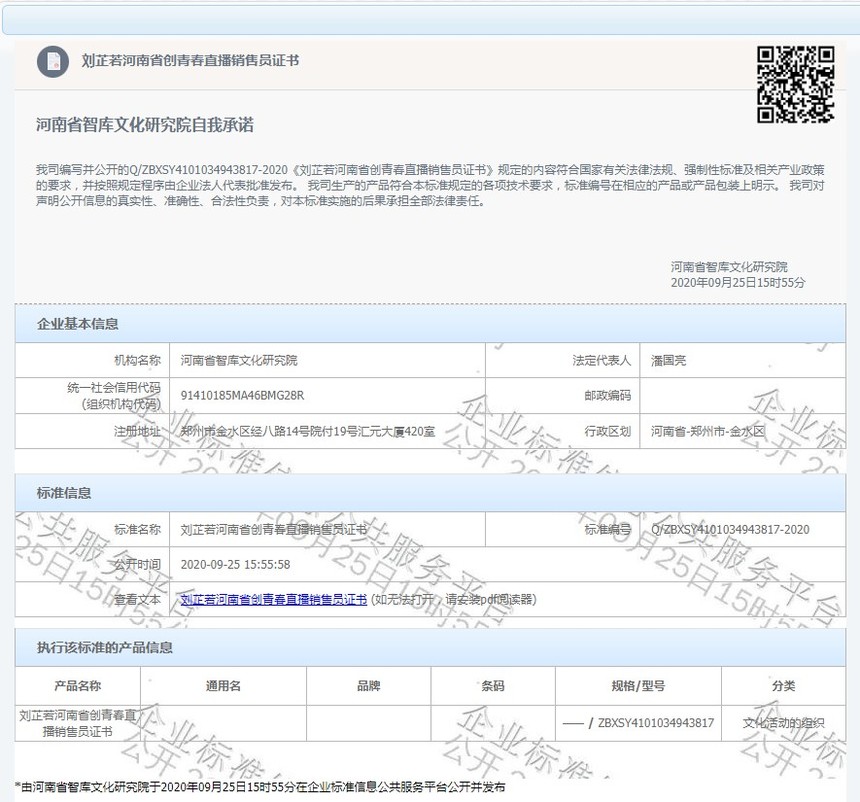The height and width of the screenshot is (802, 860).
Task: Click the heading 河南省智库文化研究院自我承诺
Action: 145,125
